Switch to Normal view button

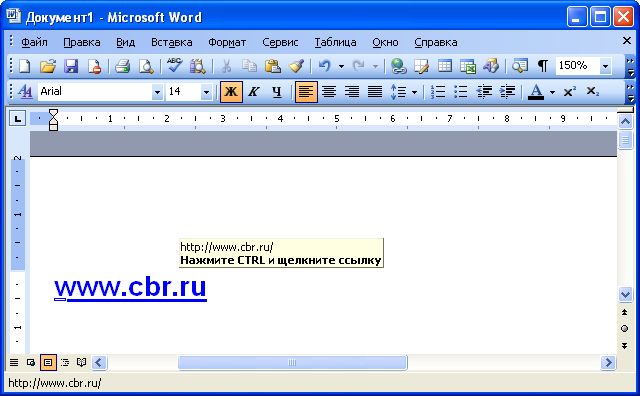[14, 363]
